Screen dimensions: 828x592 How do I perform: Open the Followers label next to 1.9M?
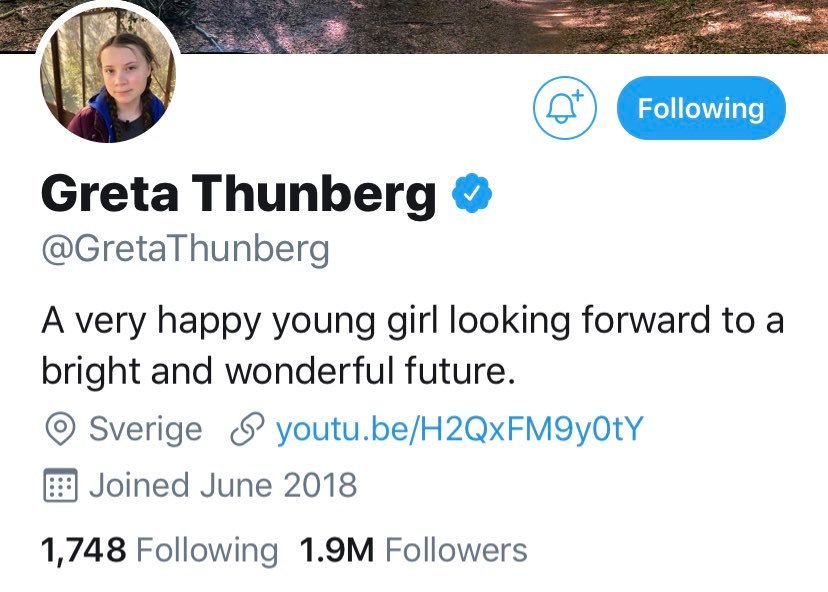455,549
